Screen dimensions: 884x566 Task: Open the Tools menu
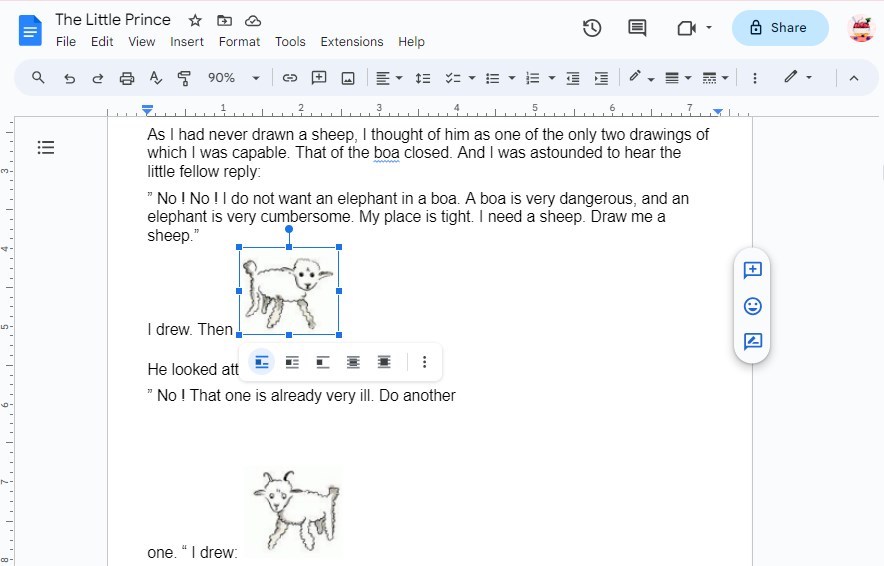click(290, 42)
